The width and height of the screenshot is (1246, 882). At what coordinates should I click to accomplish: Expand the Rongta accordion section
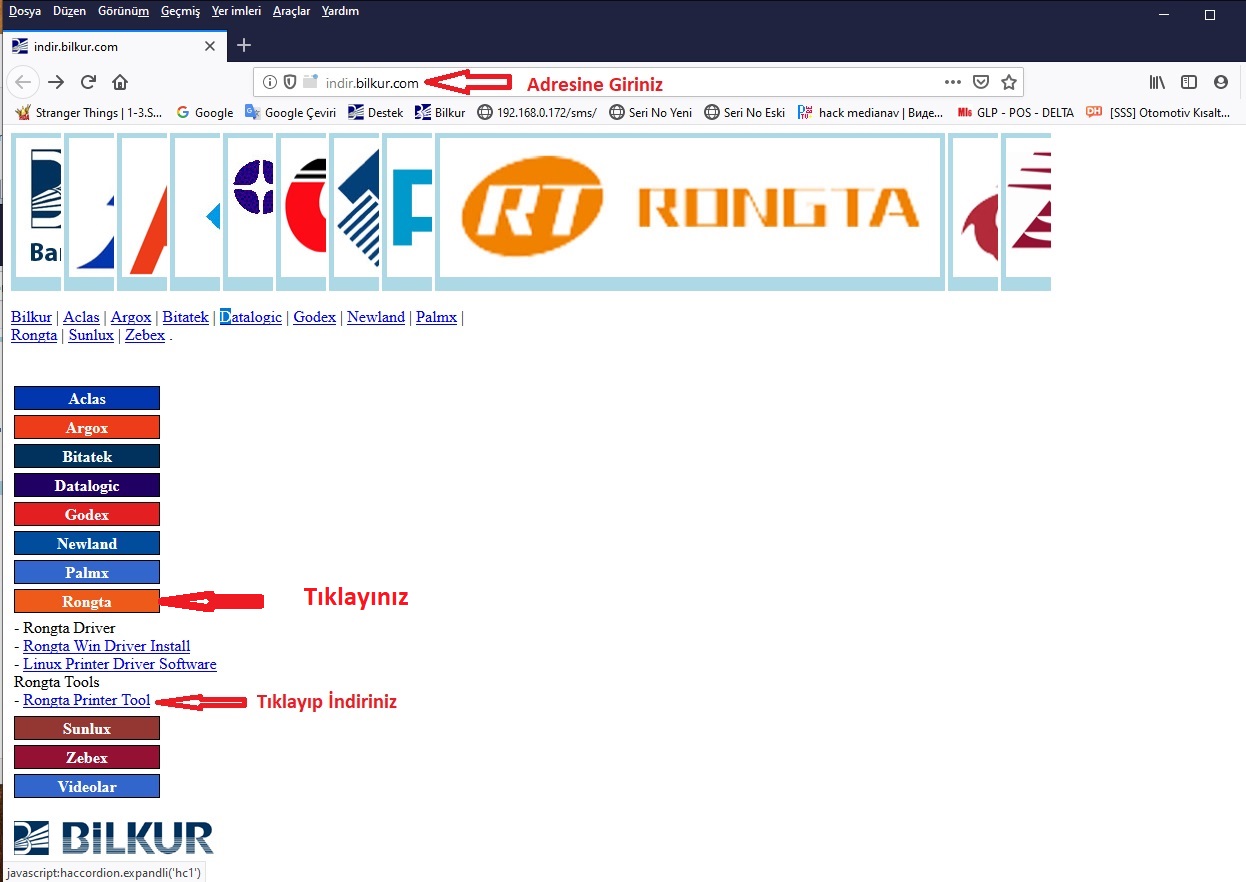(87, 602)
